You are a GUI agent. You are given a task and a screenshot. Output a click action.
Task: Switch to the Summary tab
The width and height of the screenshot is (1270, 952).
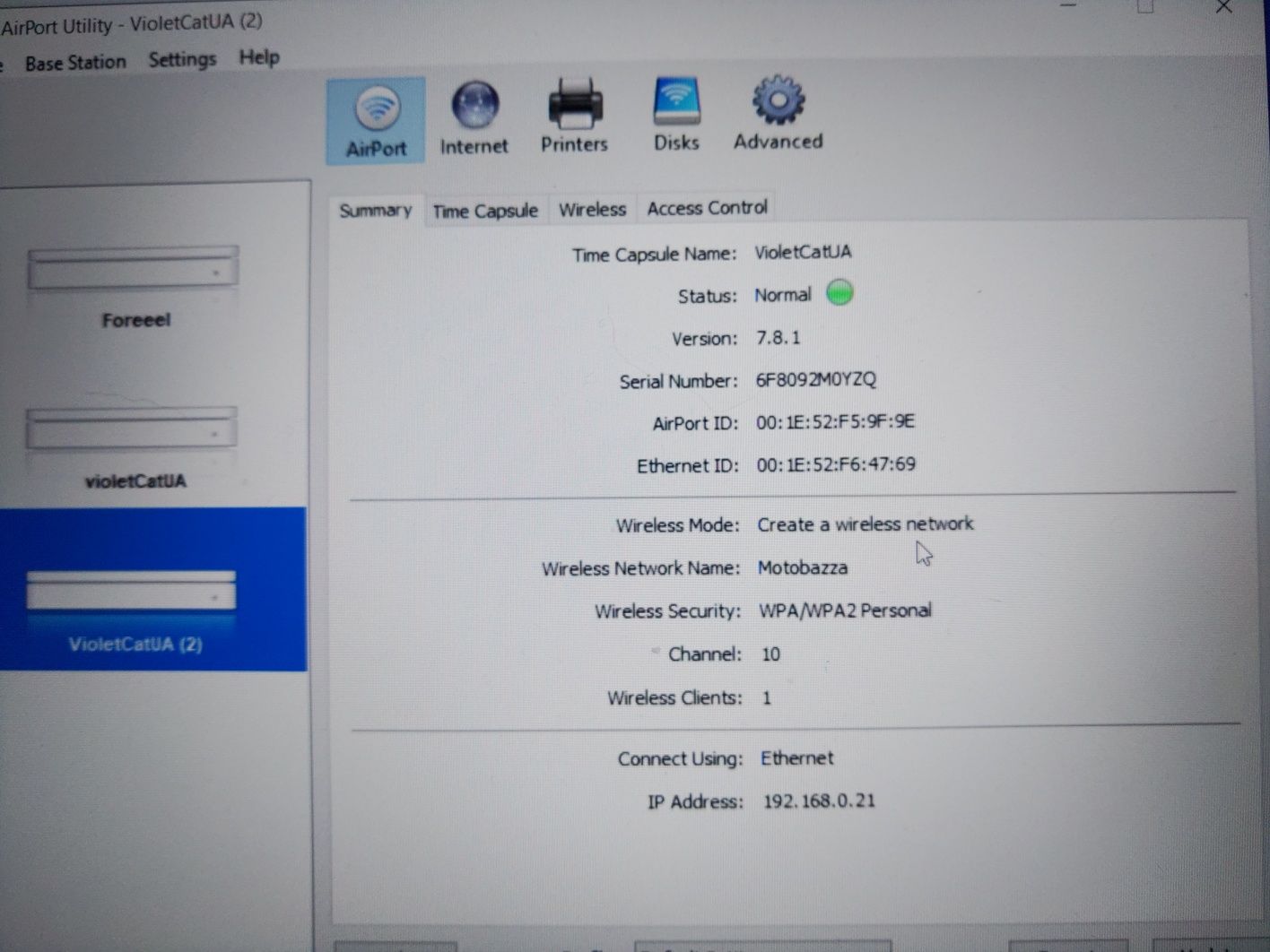point(375,211)
